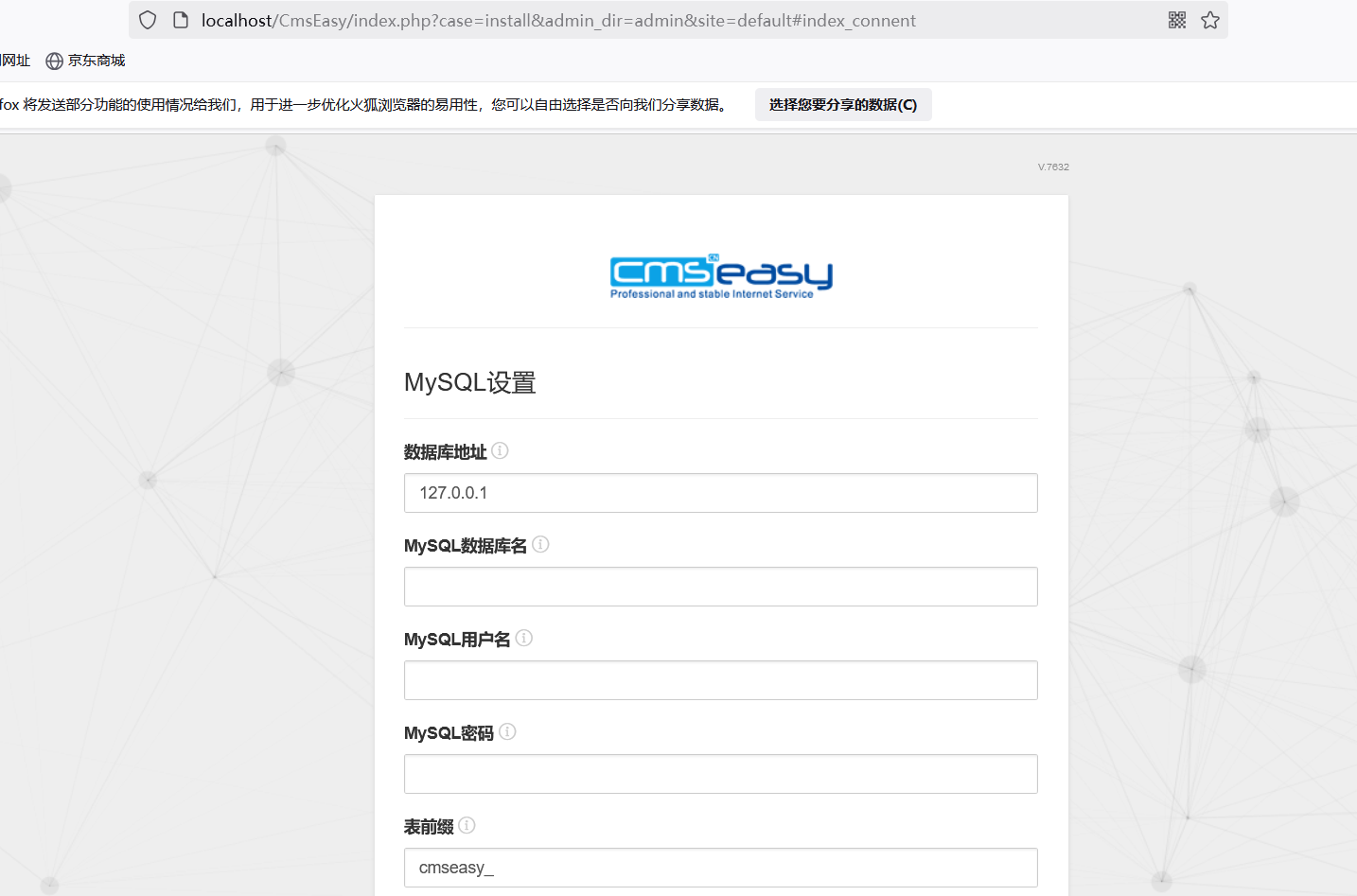1357x896 pixels.
Task: Click info icon next to MySQL密码
Action: pos(507,731)
